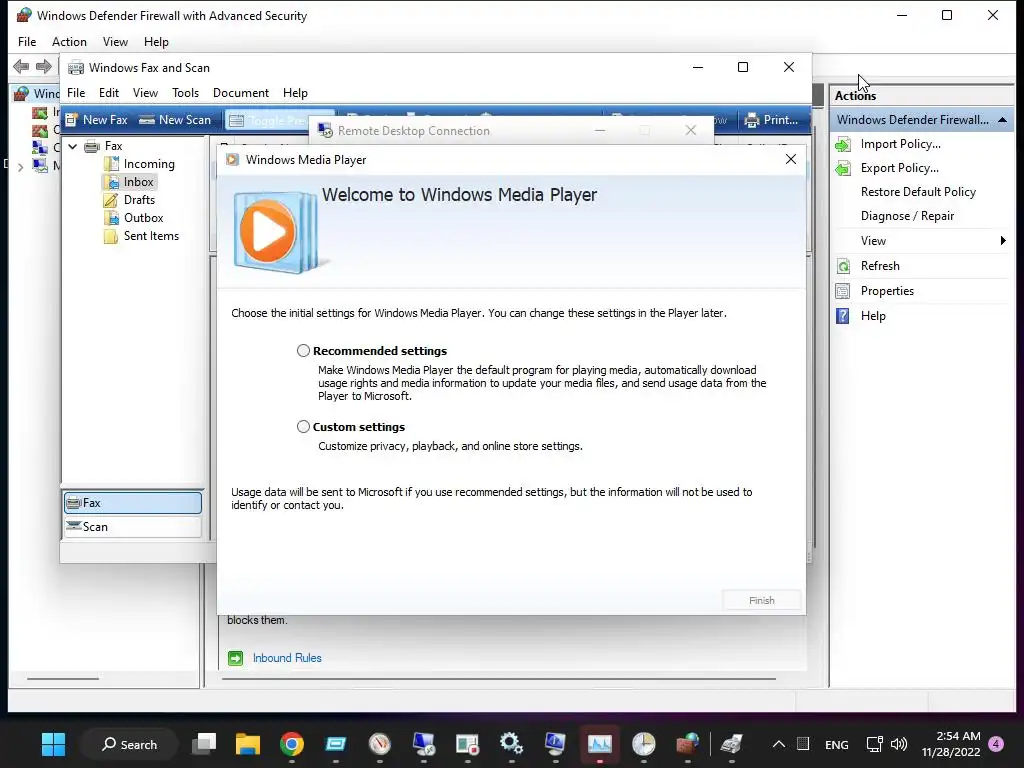Open Task View from the taskbar
Screen dimensions: 1024x768
[x=204, y=743]
